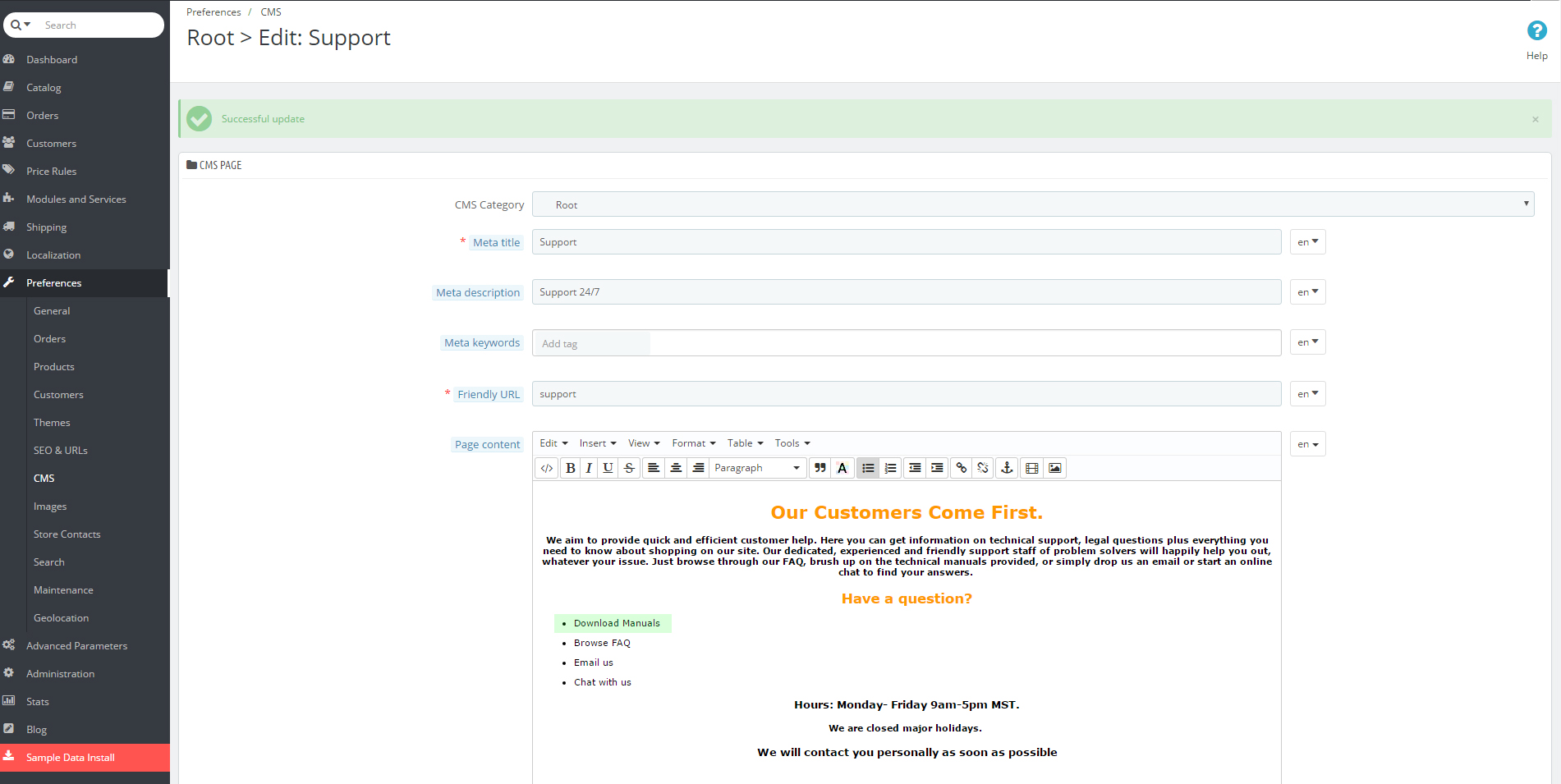Image resolution: width=1561 pixels, height=784 pixels.
Task: Open language dropdown for Meta title
Action: point(1307,242)
